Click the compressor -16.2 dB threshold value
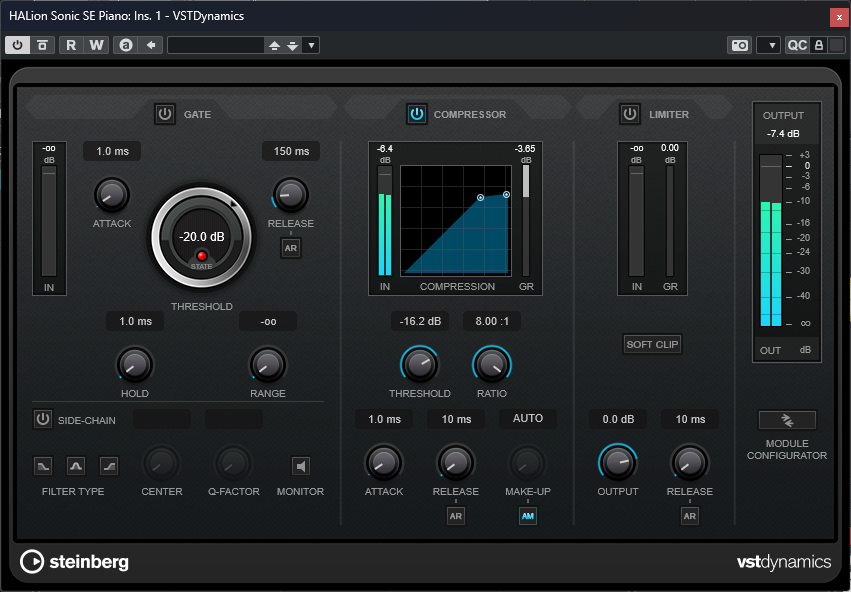Image resolution: width=851 pixels, height=592 pixels. (420, 321)
